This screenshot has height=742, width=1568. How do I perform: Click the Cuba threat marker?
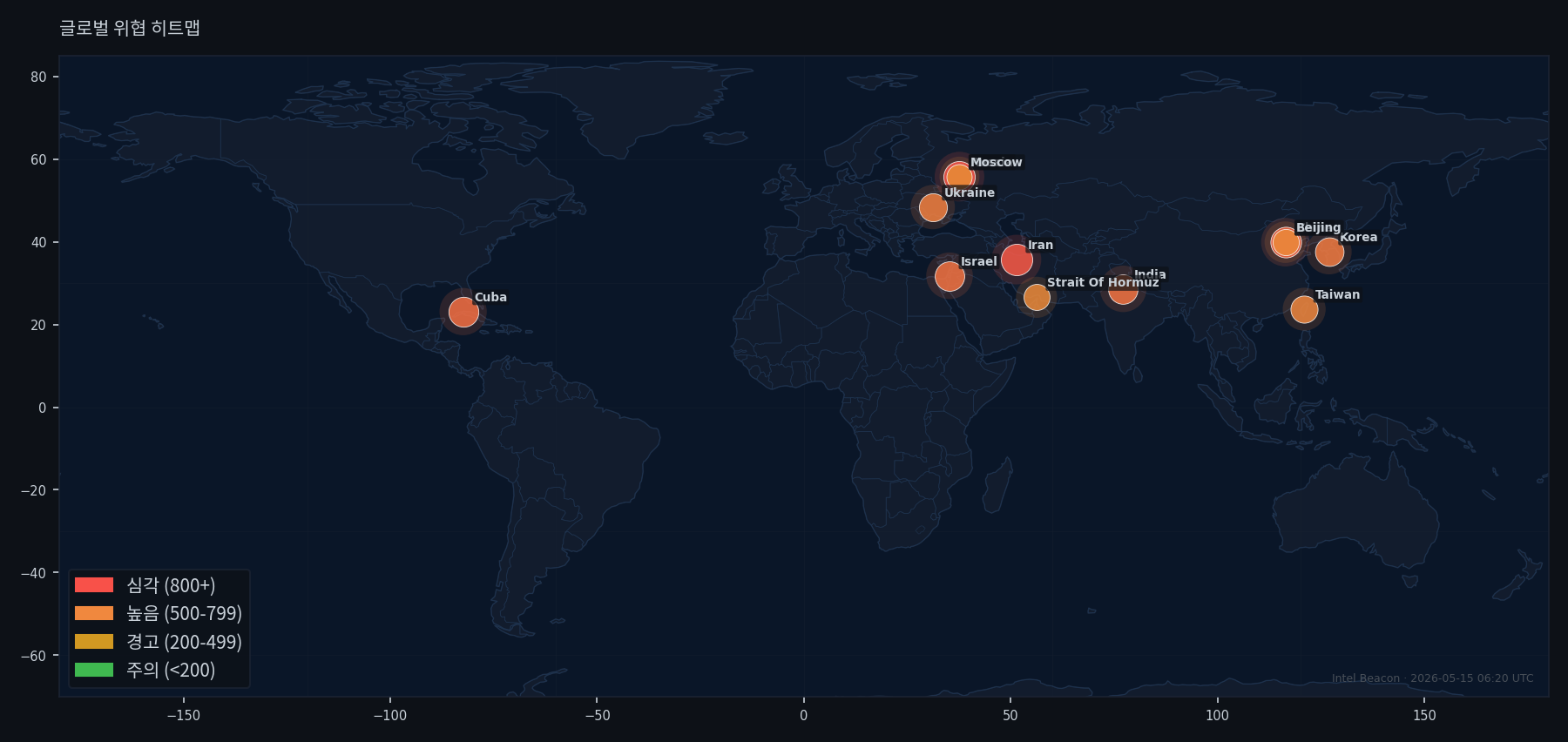[x=463, y=312]
